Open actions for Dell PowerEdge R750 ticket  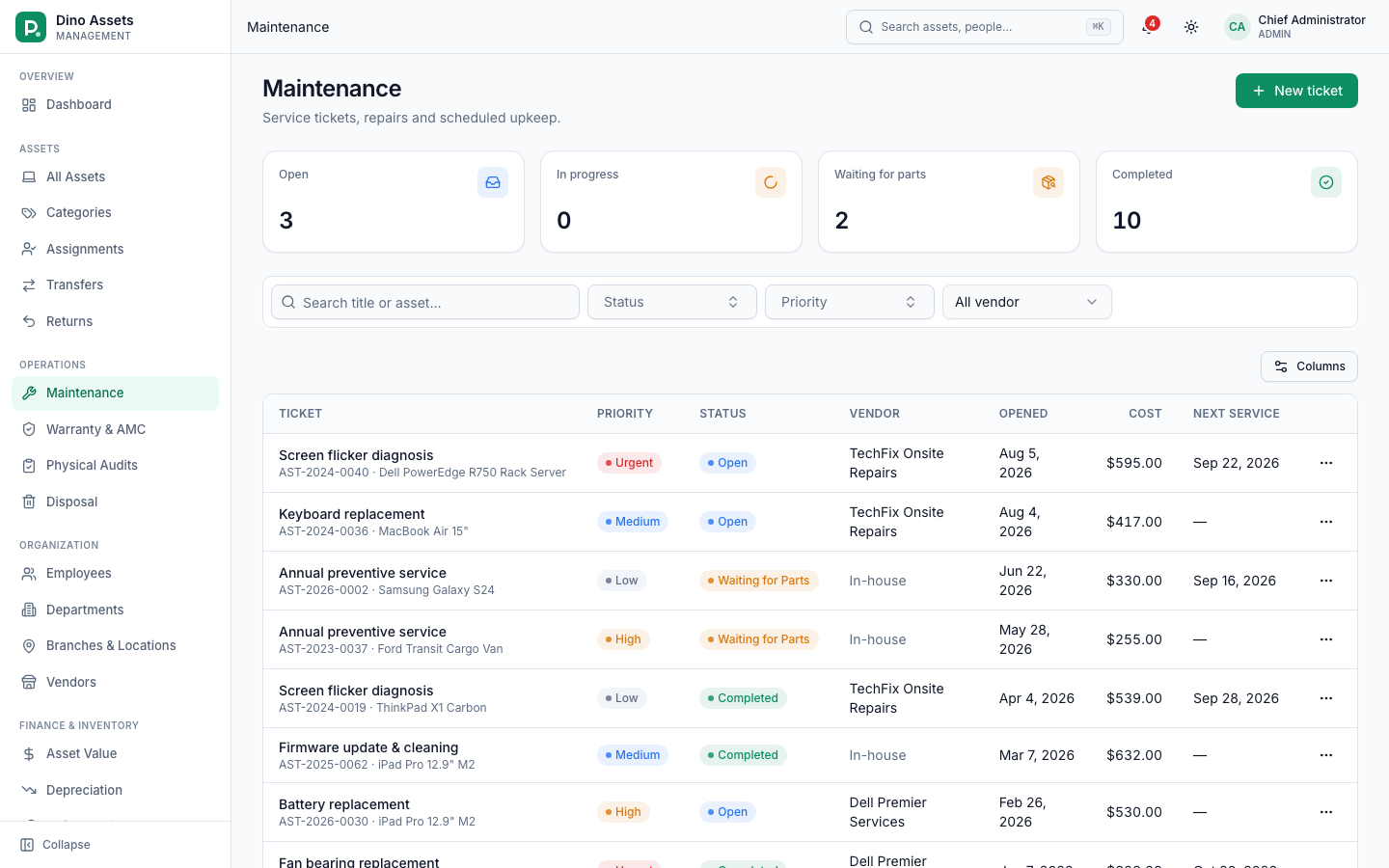point(1326,463)
